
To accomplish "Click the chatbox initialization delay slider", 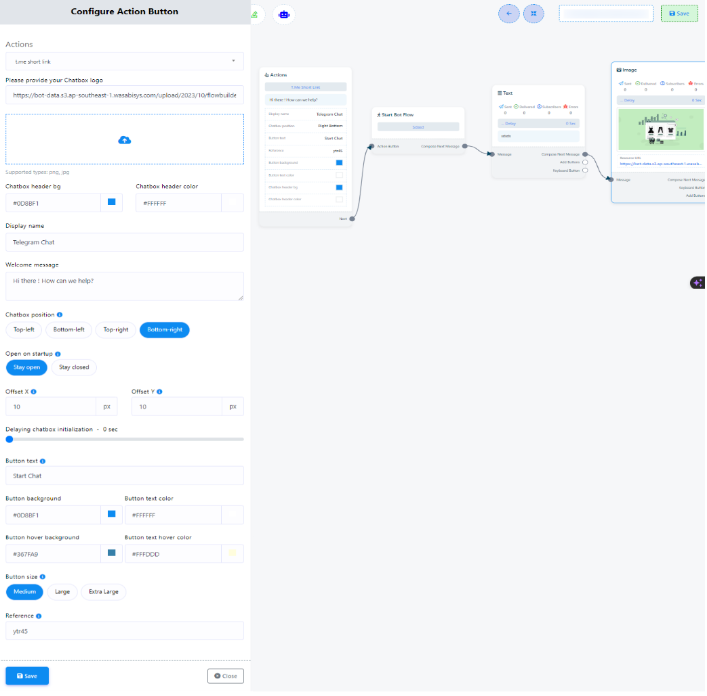I will 124,439.
